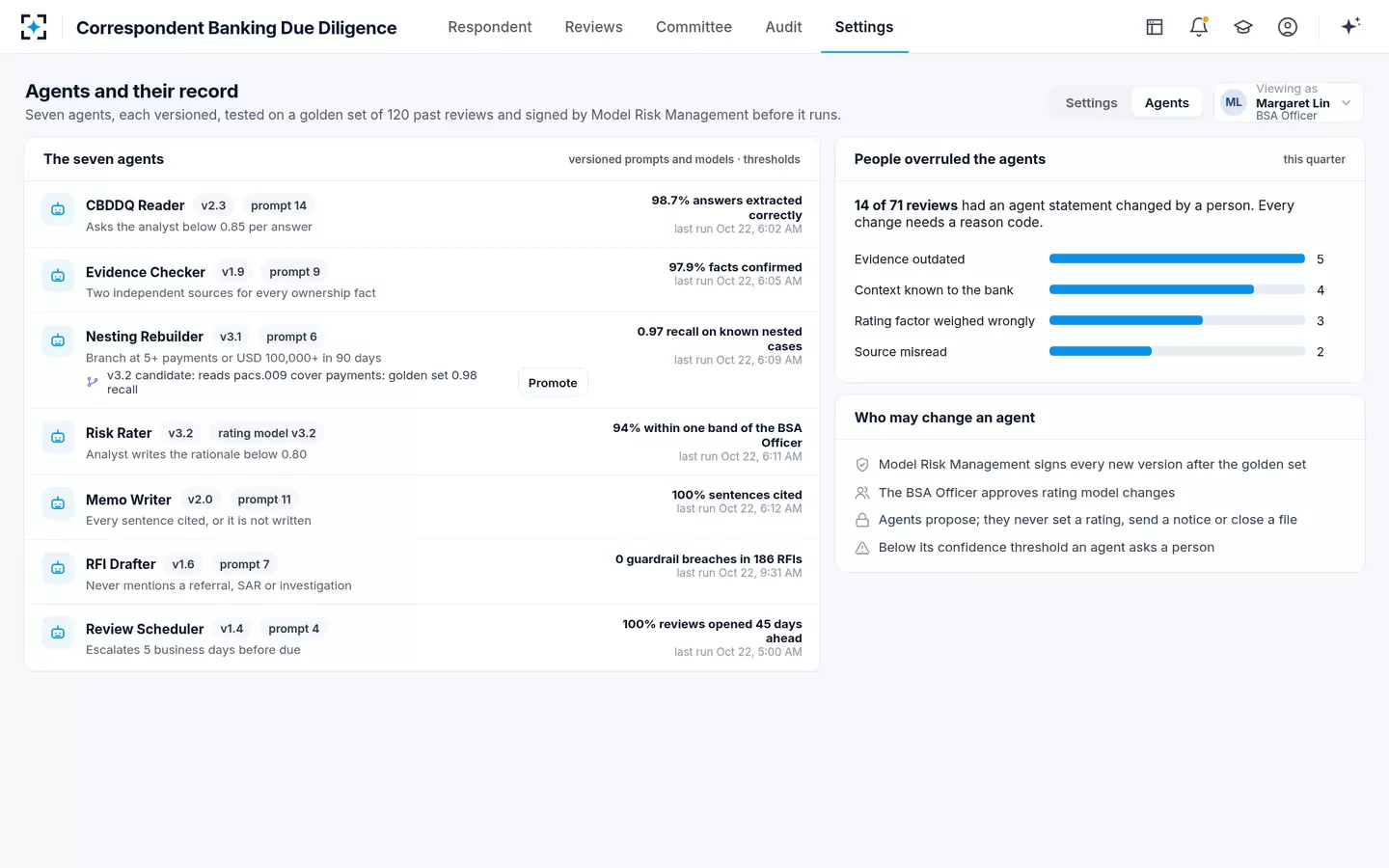The height and width of the screenshot is (868, 1389).
Task: Click the Risk Rater agent icon
Action: (58, 437)
